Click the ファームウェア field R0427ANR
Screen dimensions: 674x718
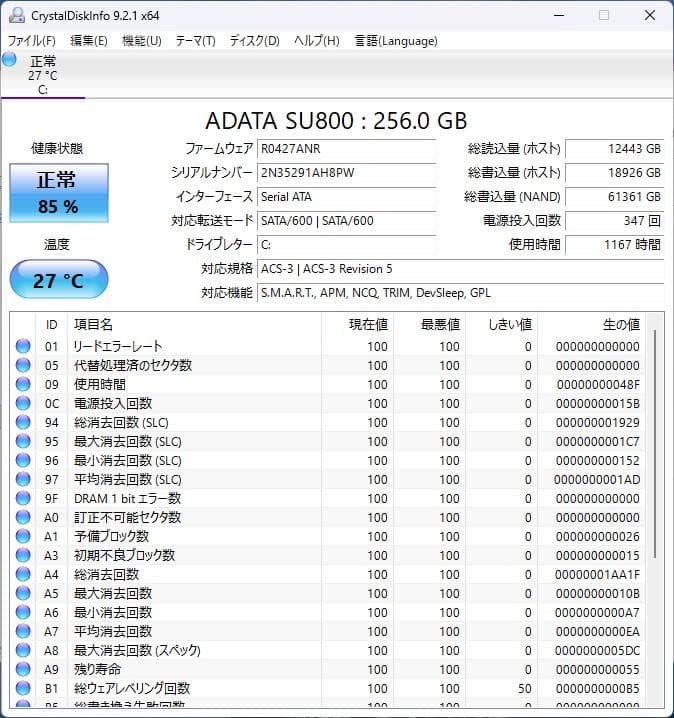[x=346, y=149]
